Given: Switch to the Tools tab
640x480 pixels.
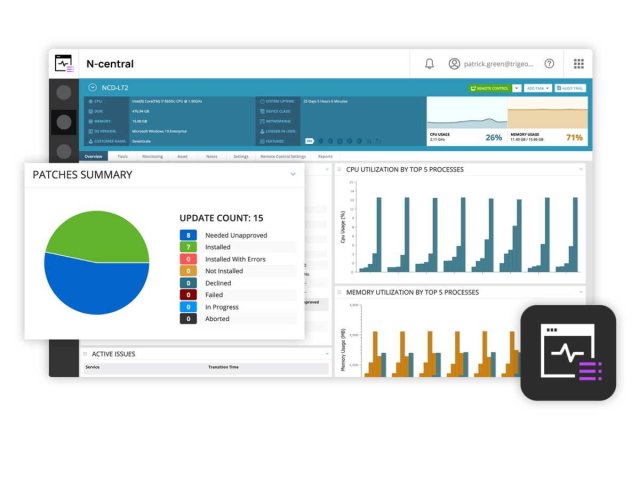Looking at the screenshot, I should (122, 156).
